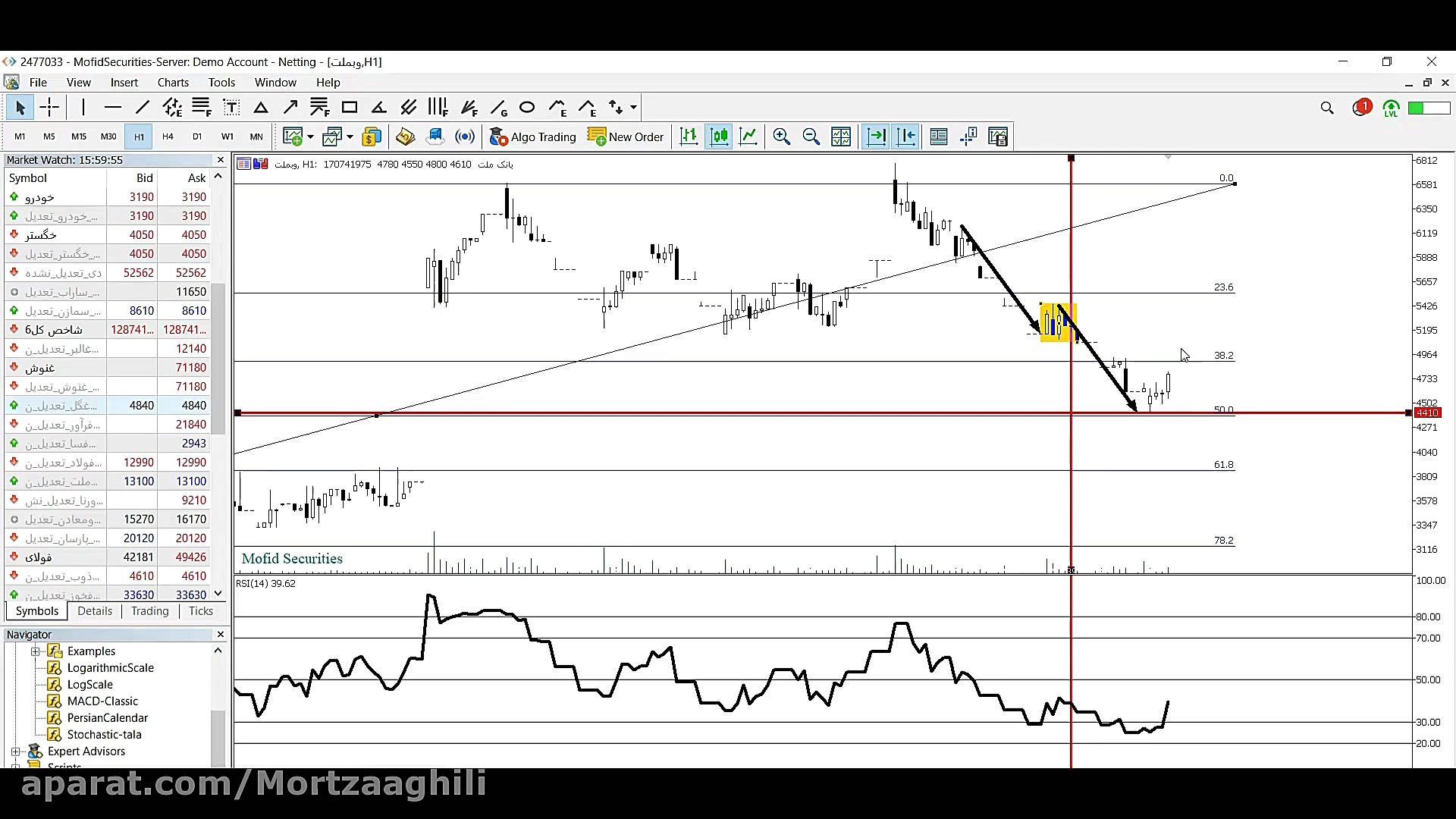Open new chart dropdown arrow
This screenshot has width=1456, height=819.
pos(310,137)
